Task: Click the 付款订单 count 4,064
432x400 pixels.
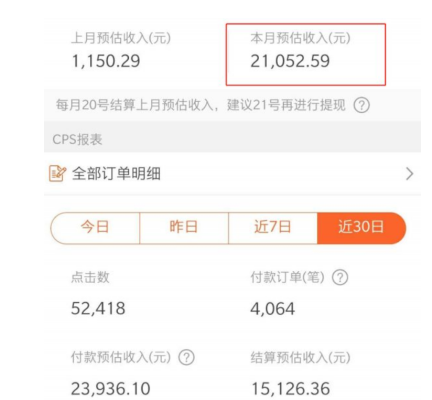Action: 273,309
